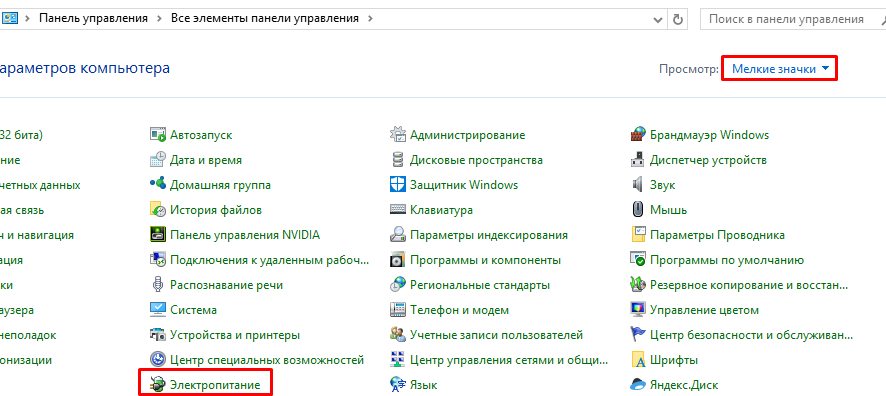Click the Распознавание речи microphone icon

pos(158,285)
